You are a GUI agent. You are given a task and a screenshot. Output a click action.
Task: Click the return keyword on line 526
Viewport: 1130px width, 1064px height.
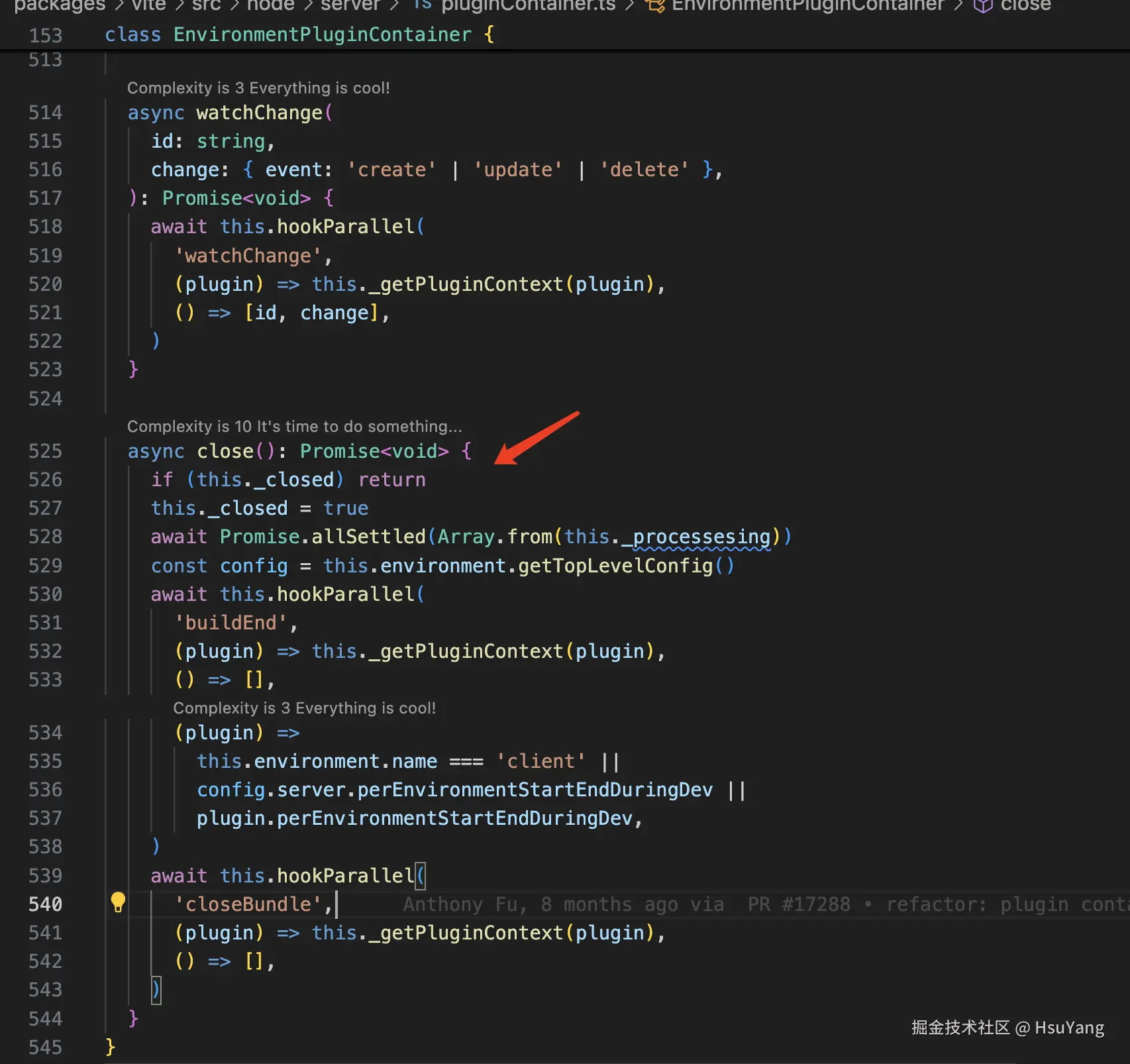point(392,480)
